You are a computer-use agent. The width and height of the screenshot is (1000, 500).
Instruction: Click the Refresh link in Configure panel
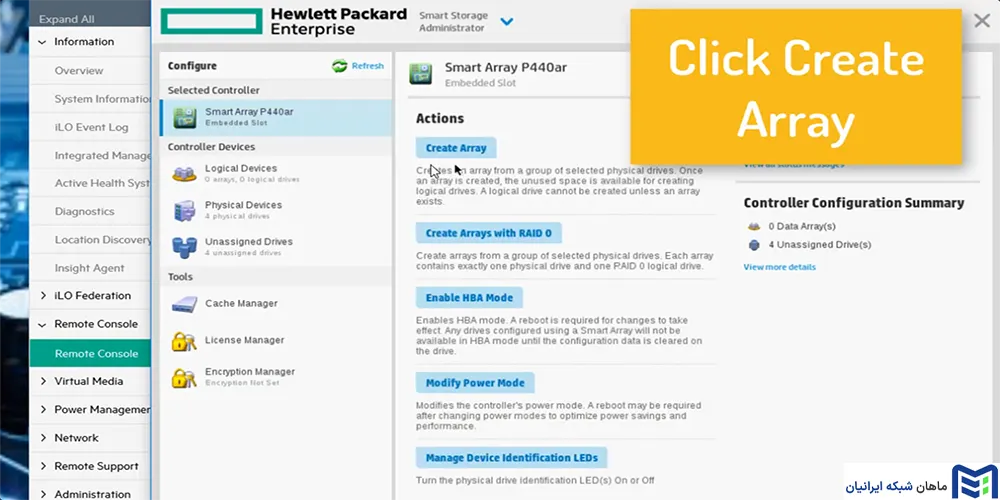[x=368, y=66]
